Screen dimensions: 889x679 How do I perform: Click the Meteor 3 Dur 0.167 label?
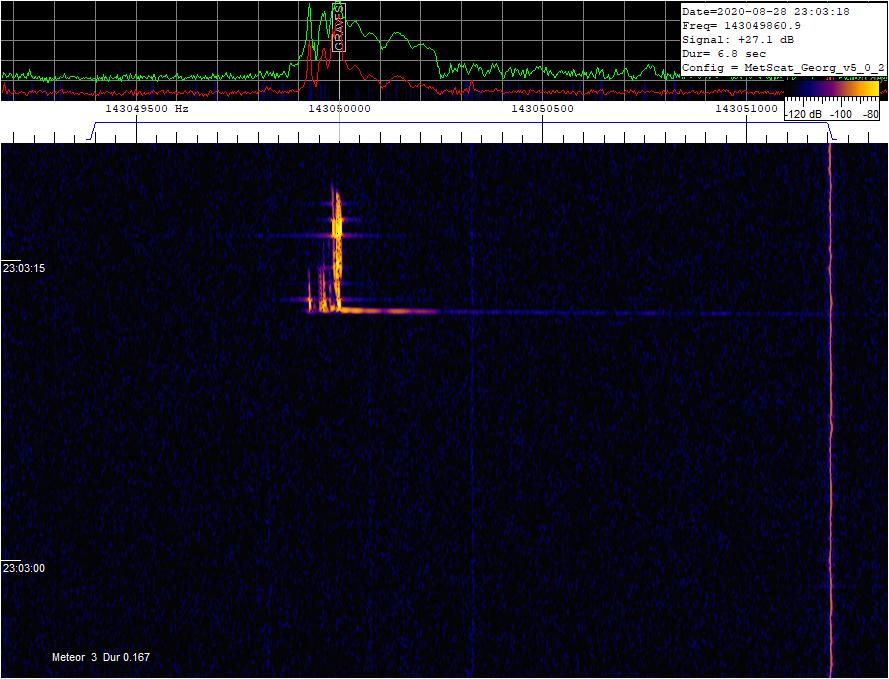tap(101, 657)
